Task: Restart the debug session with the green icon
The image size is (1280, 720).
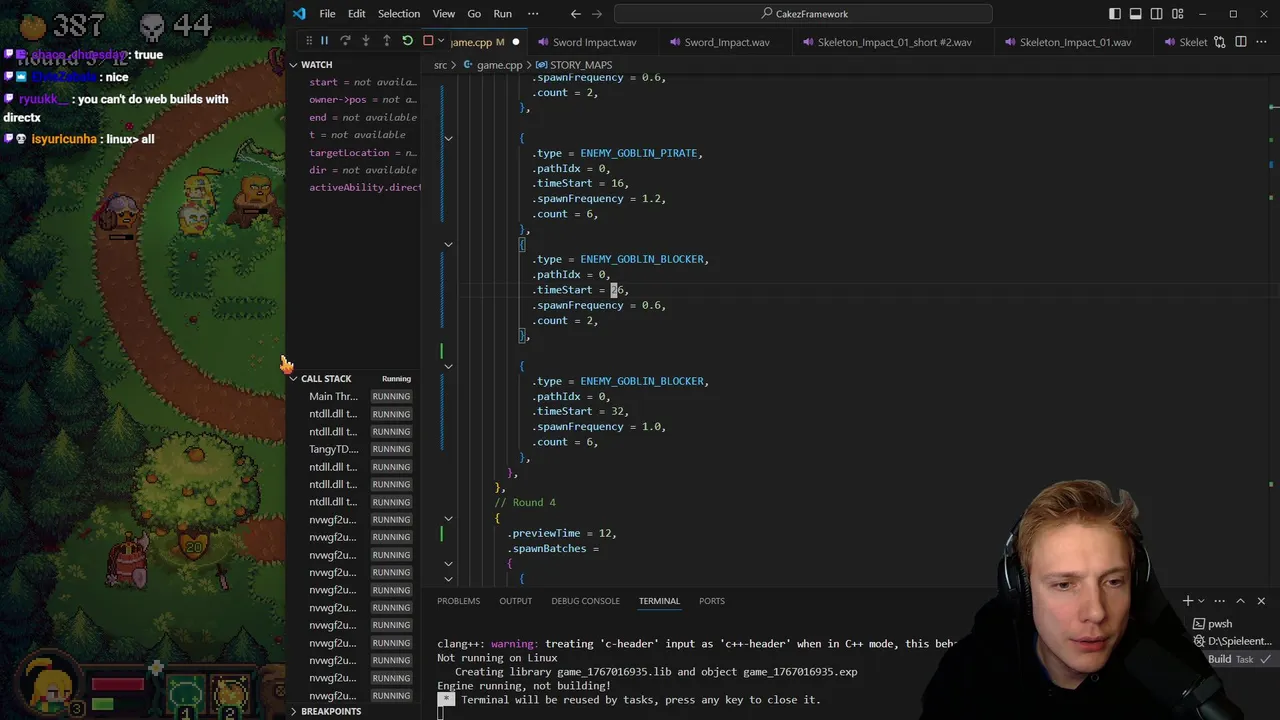Action: pyautogui.click(x=407, y=41)
